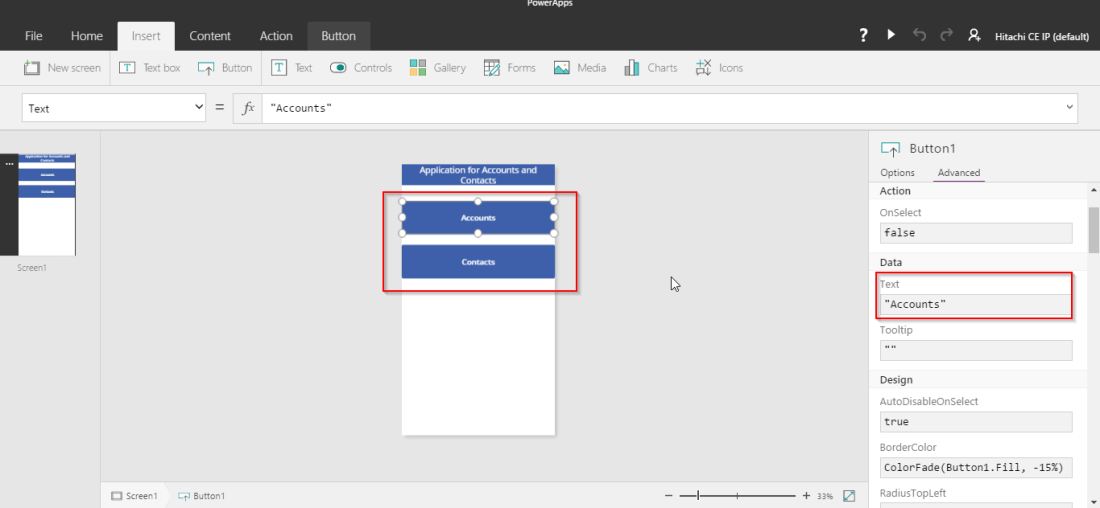Click the Help question mark icon

pos(863,35)
